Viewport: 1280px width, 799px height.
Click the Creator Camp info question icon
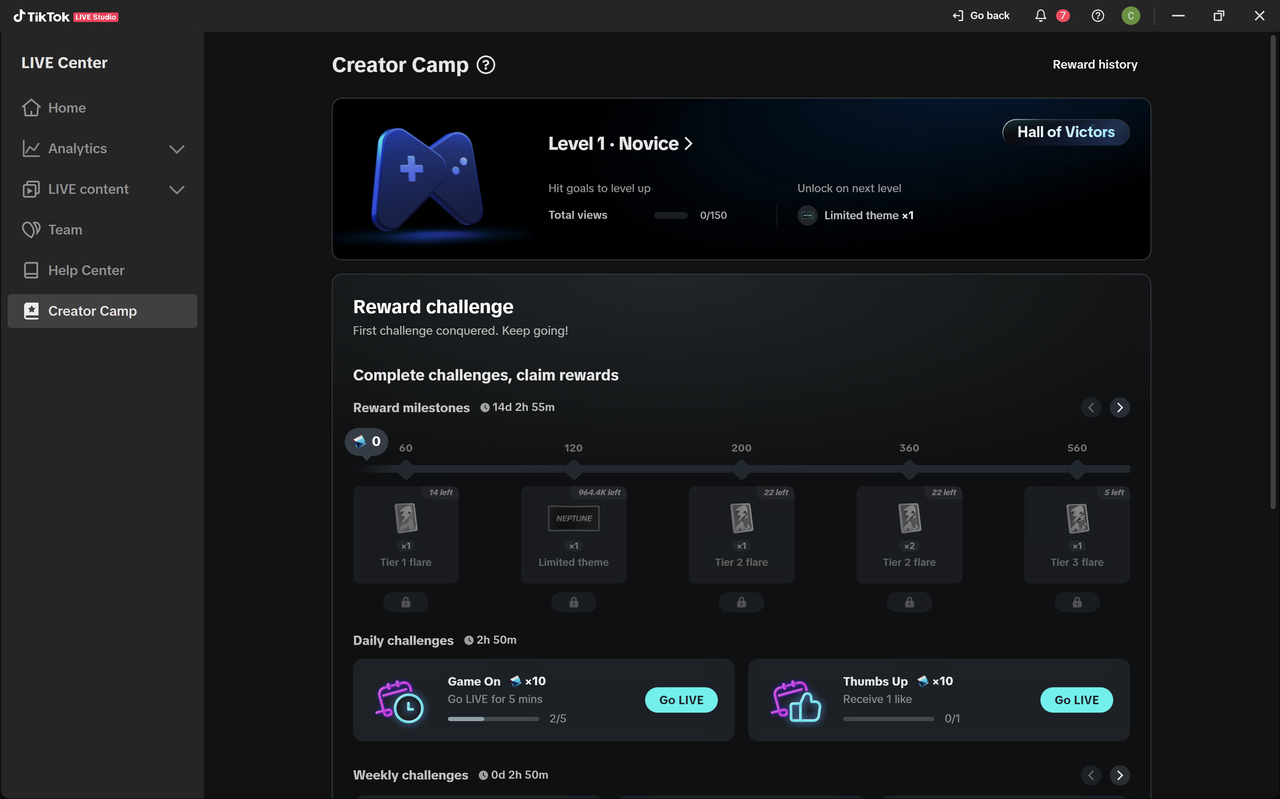pyautogui.click(x=486, y=65)
